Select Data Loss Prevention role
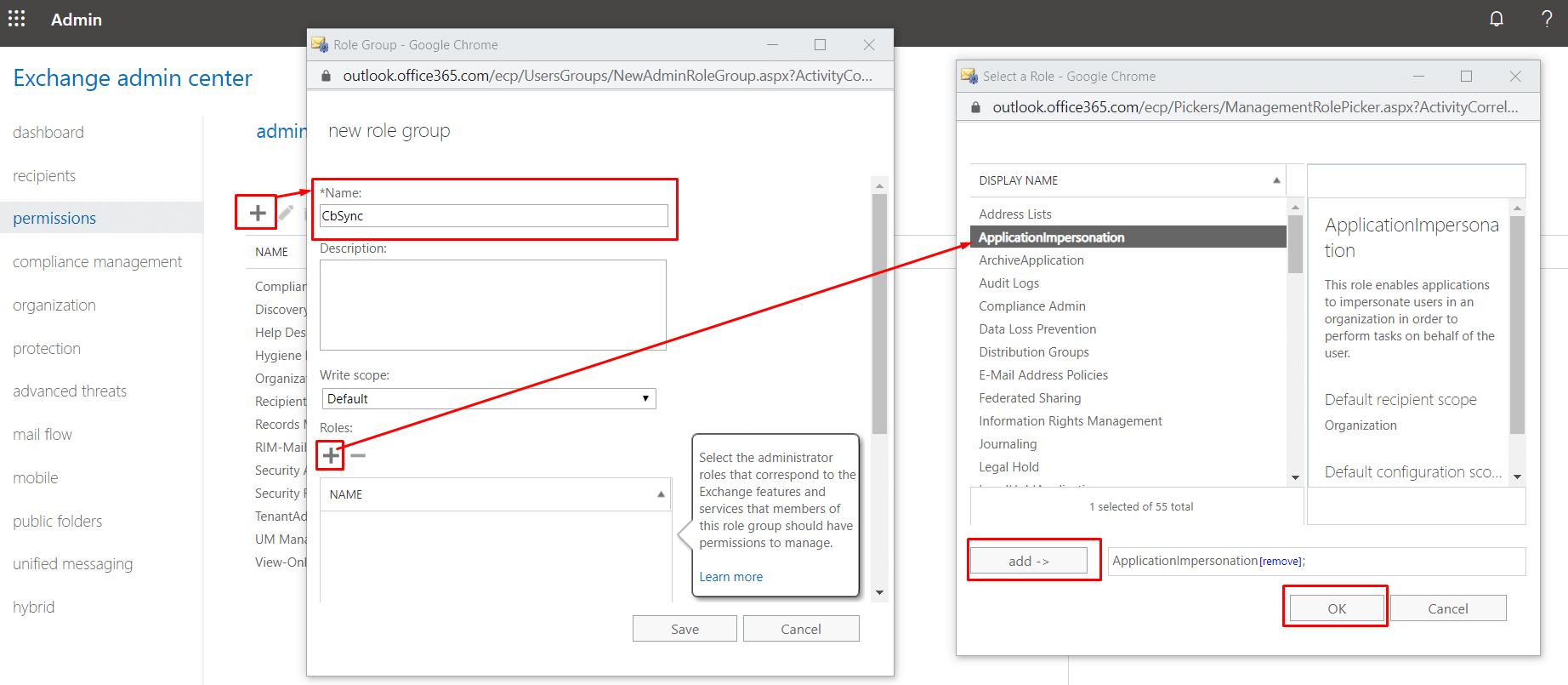The height and width of the screenshot is (685, 1568). click(1037, 329)
